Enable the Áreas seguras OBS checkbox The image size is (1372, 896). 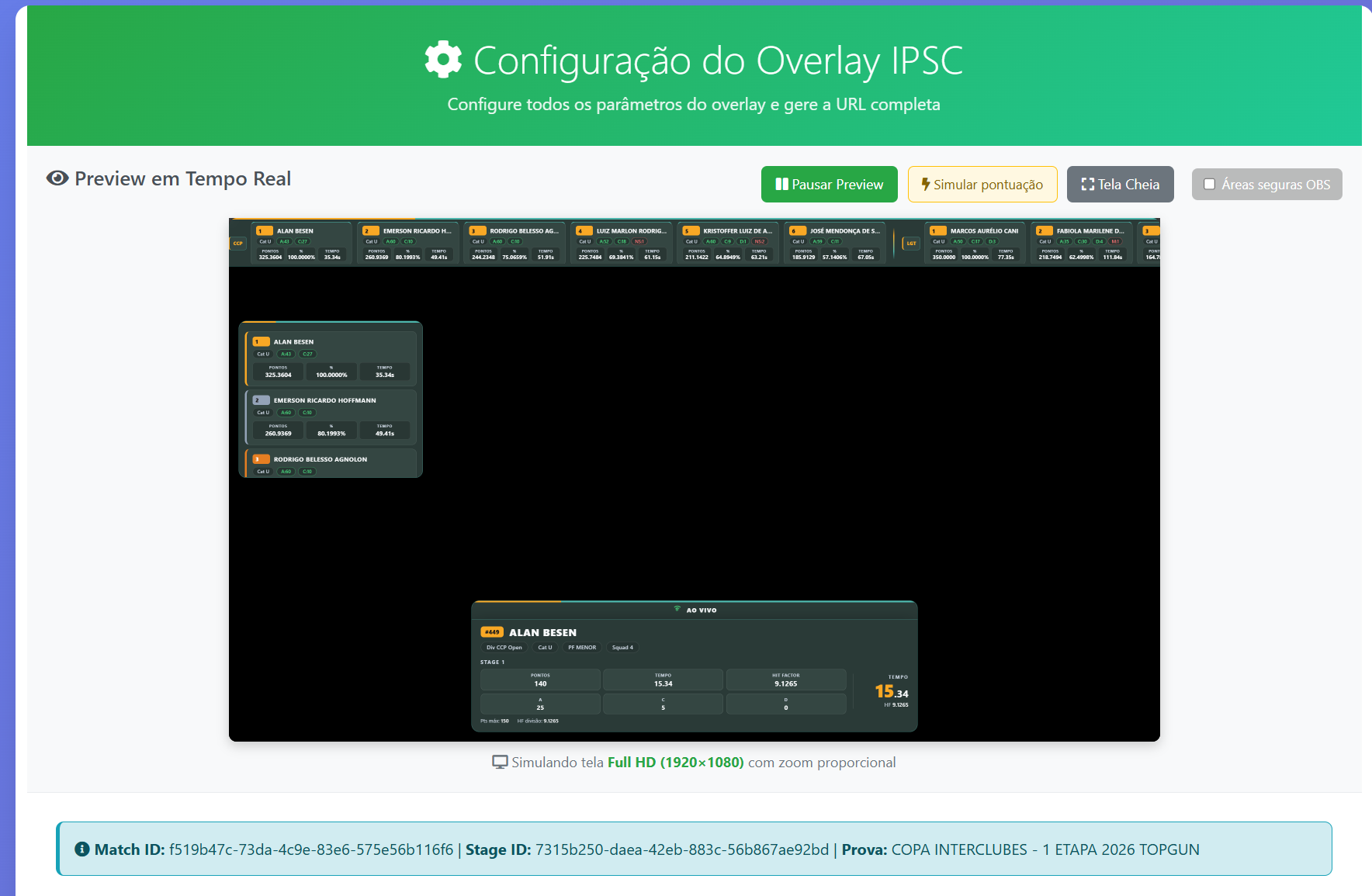pos(1209,185)
